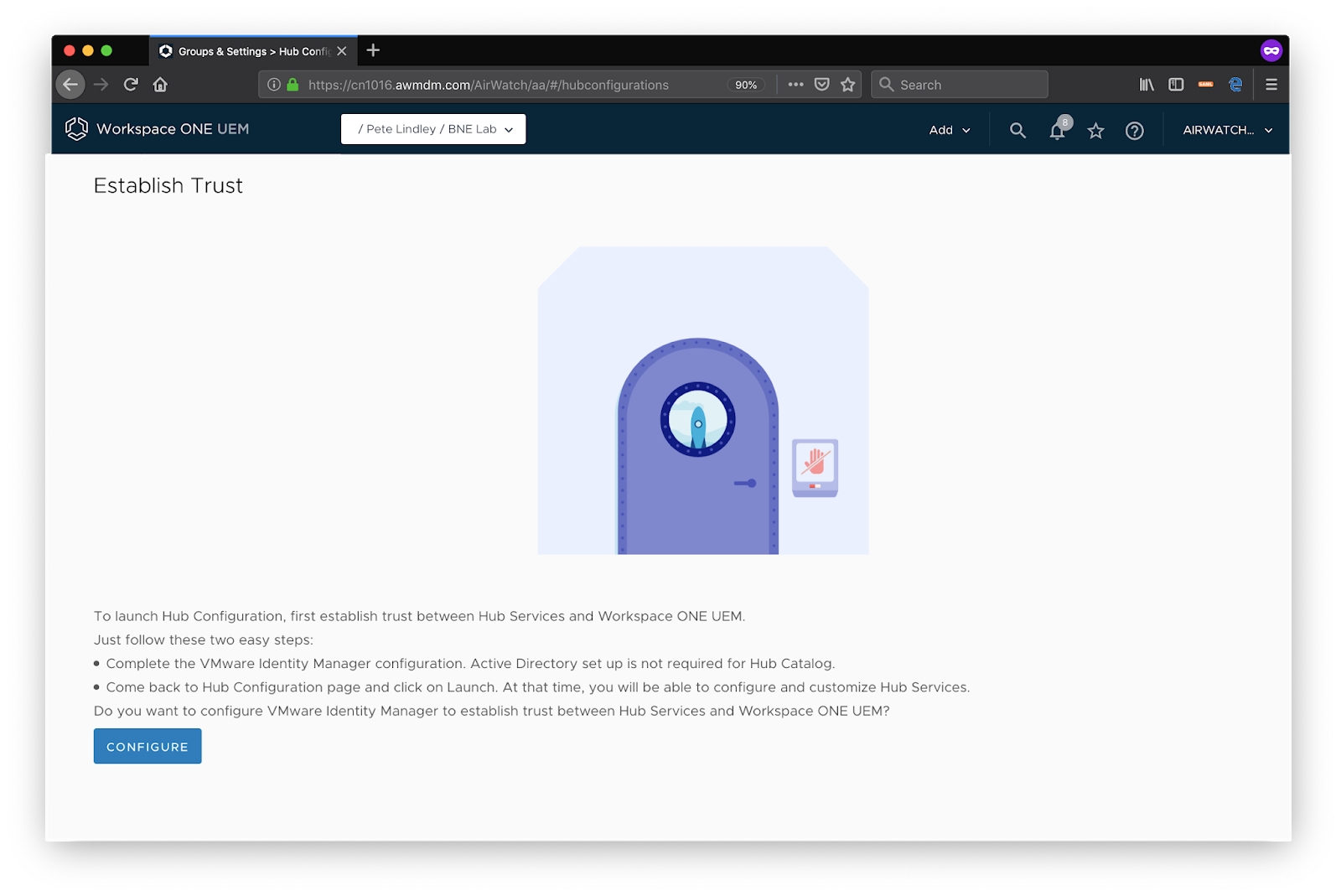Open the Pete Lindley / BNE Lab organization dropdown
Image resolution: width=1341 pixels, height=896 pixels.
point(433,129)
